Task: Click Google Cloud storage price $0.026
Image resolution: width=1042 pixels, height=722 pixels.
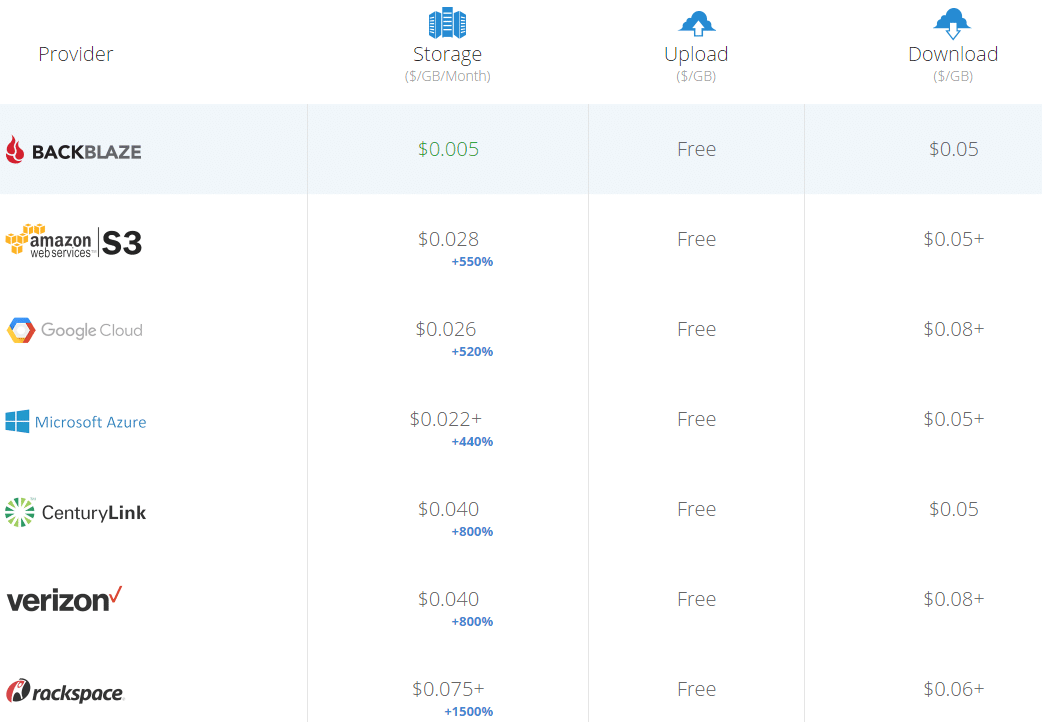Action: [446, 329]
